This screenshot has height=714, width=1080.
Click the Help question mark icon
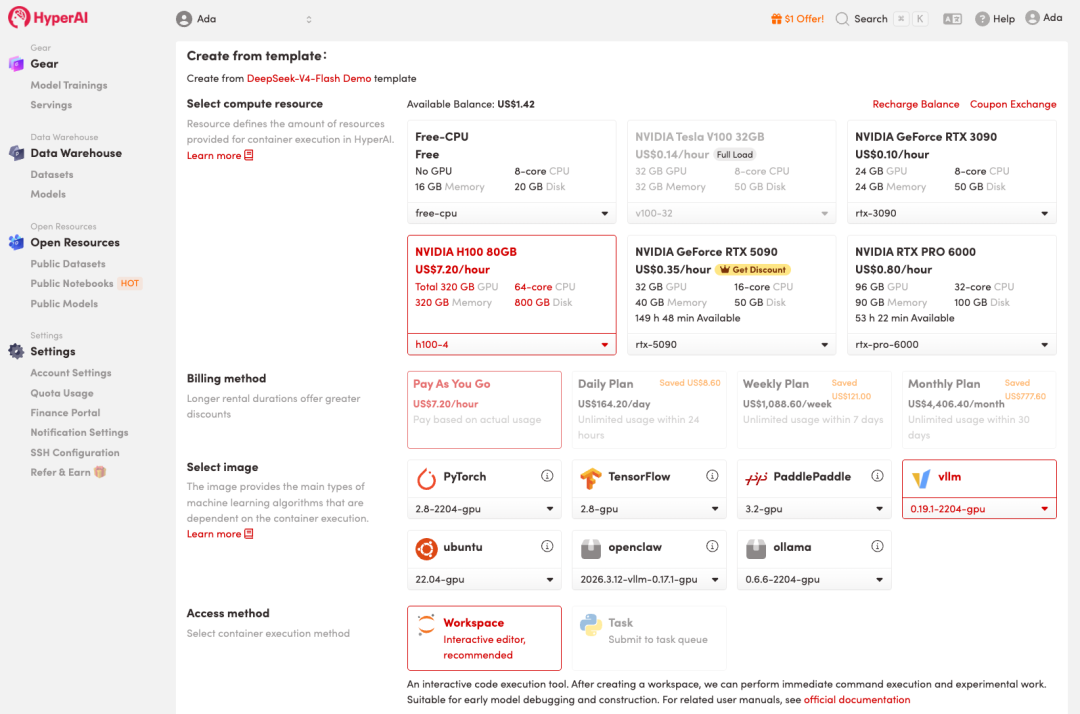[x=982, y=19]
